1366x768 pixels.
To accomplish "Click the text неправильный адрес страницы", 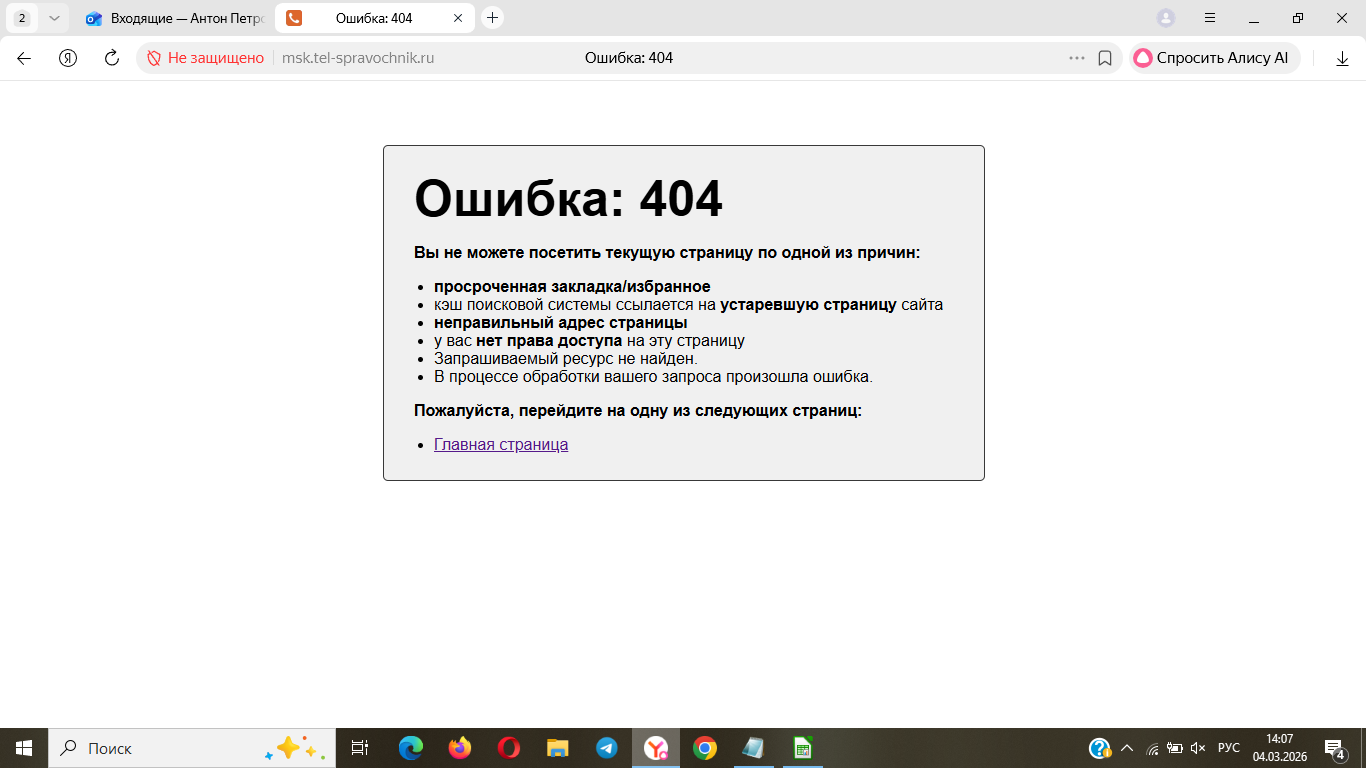I will (561, 323).
